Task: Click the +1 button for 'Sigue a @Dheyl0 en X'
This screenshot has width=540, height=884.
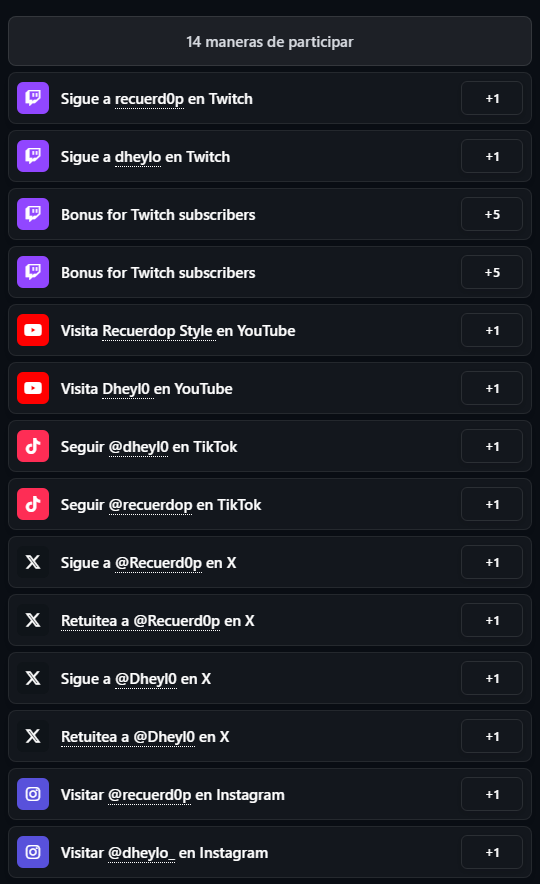Action: (492, 678)
